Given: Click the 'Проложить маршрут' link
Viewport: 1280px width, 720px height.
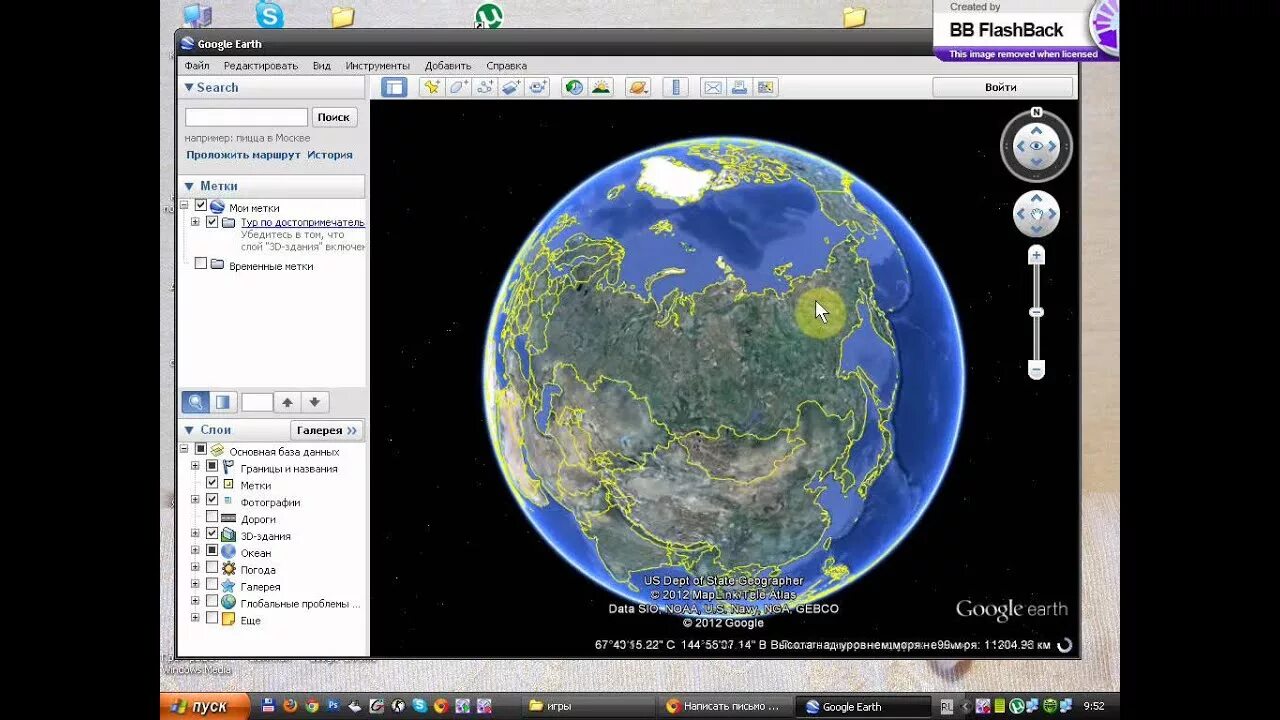Looking at the screenshot, I should pyautogui.click(x=243, y=155).
